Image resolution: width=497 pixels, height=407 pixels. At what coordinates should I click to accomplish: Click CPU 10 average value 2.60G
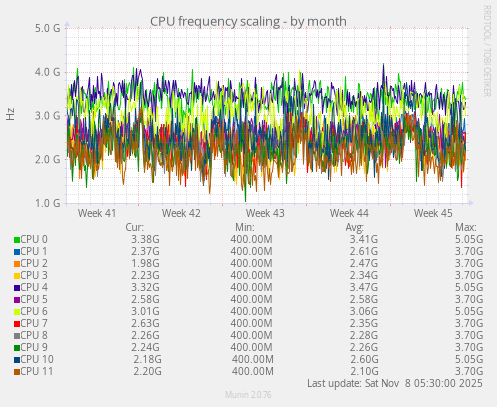(x=364, y=359)
